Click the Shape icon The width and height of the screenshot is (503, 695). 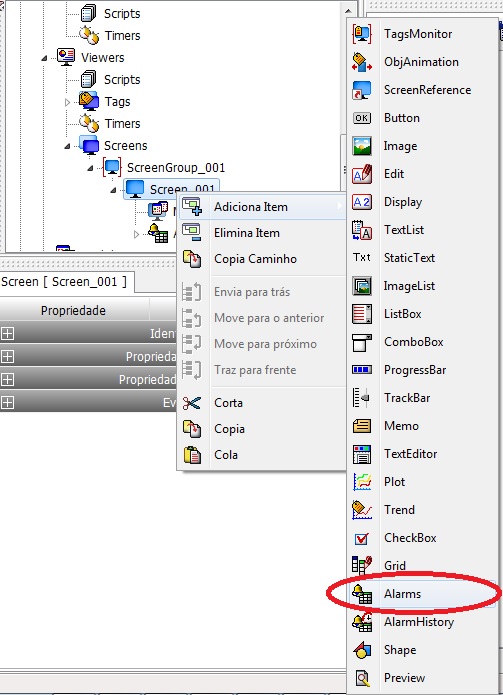click(x=362, y=650)
